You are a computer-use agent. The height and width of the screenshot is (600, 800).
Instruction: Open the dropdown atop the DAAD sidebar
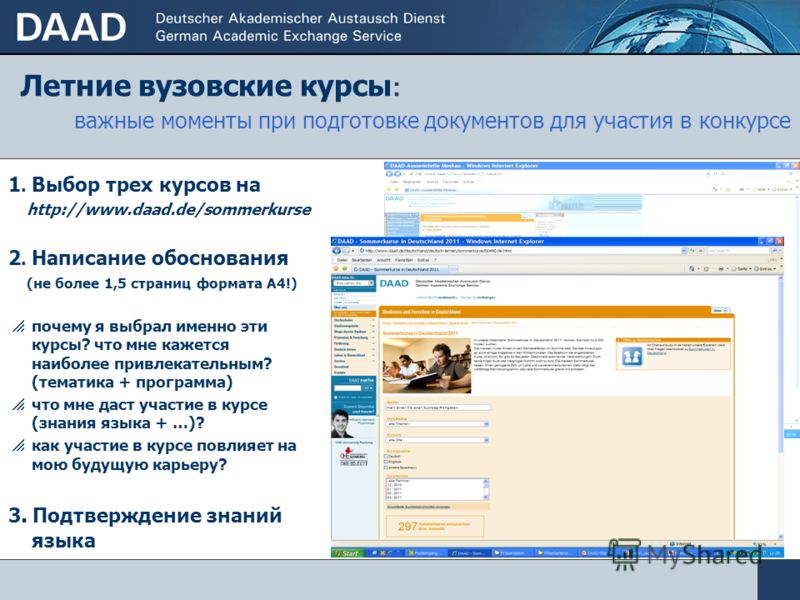click(x=354, y=283)
